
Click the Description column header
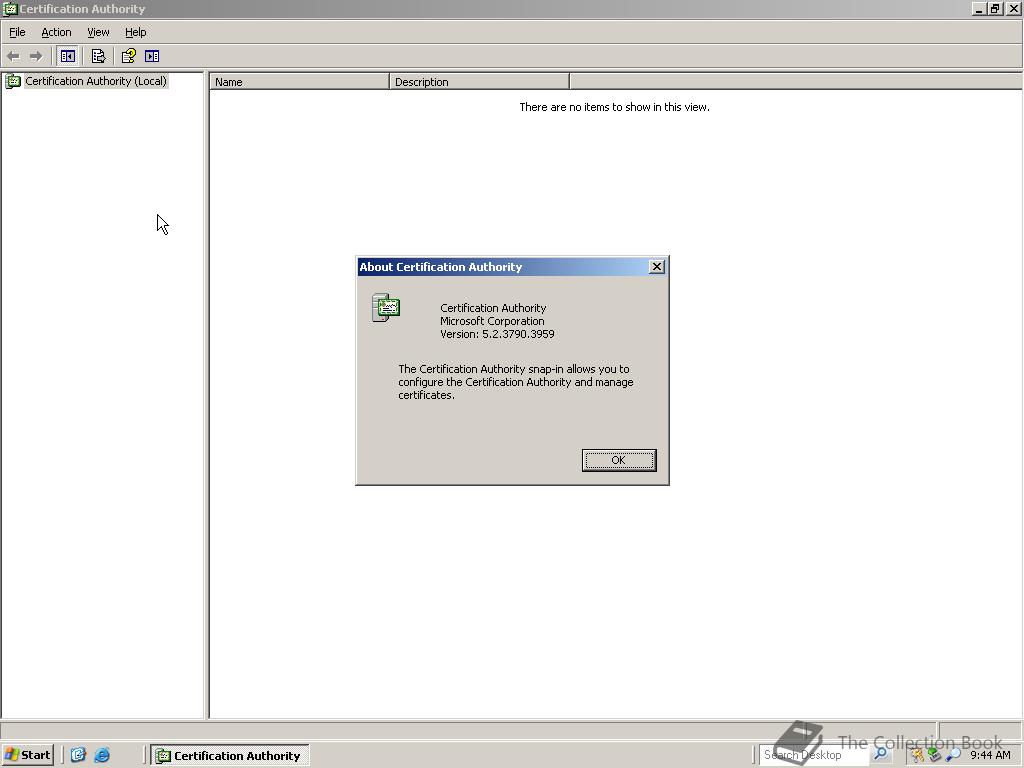pos(479,82)
